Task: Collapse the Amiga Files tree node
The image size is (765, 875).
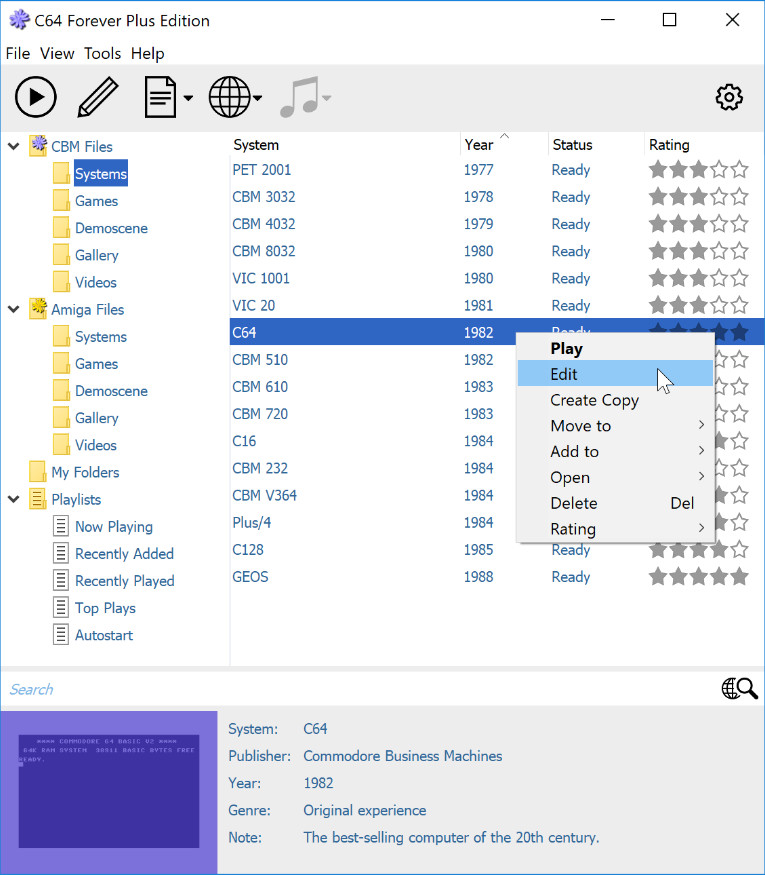Action: tap(14, 309)
